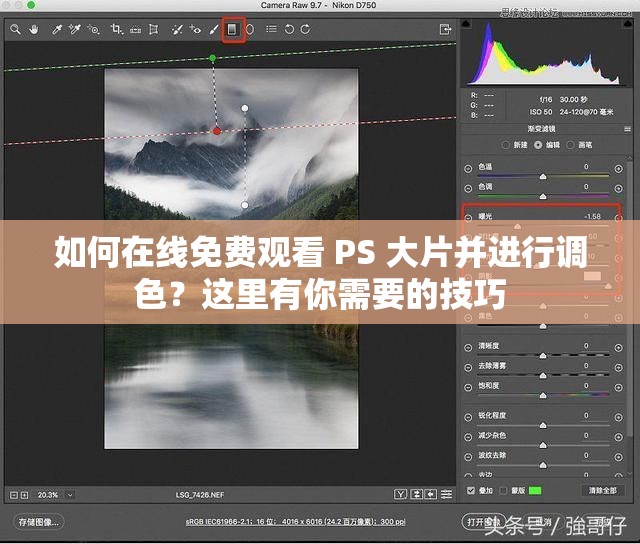The image size is (640, 544).
Task: Click the minus icon for 色调
Action: point(468,189)
